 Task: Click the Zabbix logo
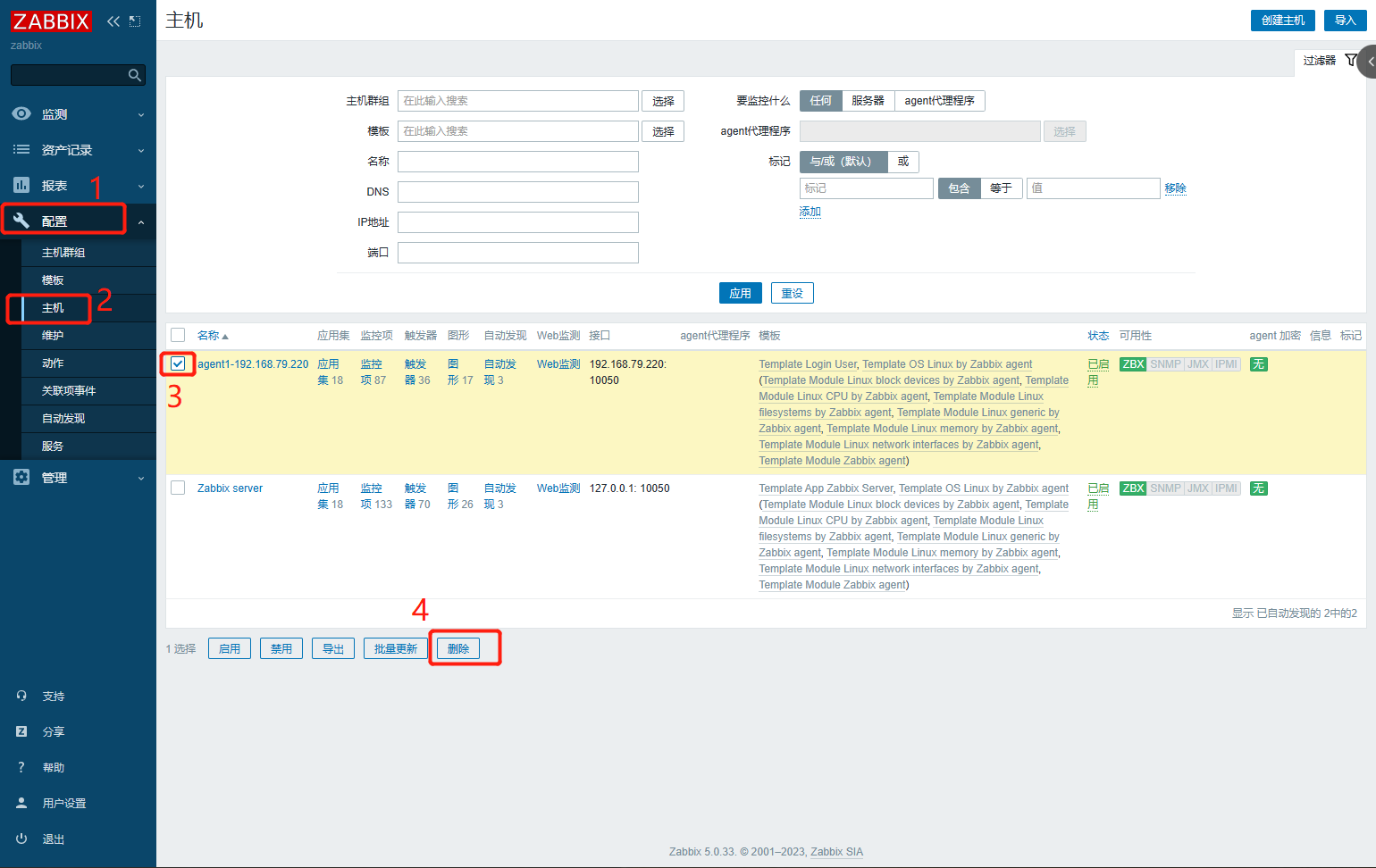click(x=51, y=21)
